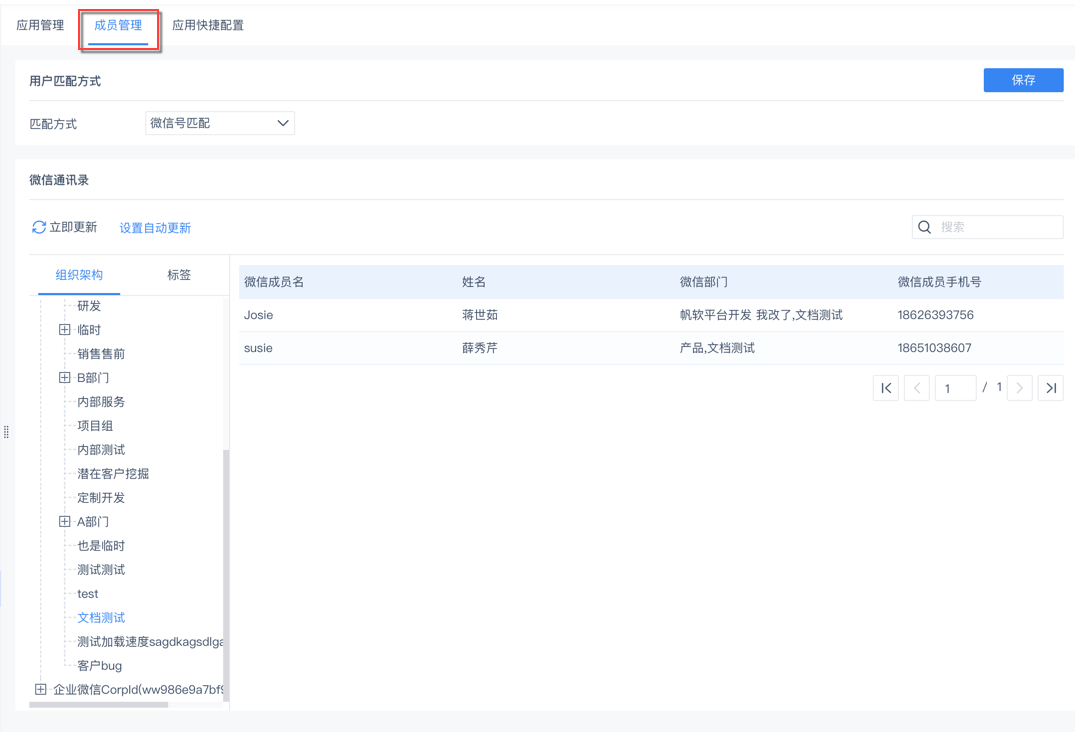Select 定制开发 in the tree
The width and height of the screenshot is (1075, 732).
tap(101, 498)
